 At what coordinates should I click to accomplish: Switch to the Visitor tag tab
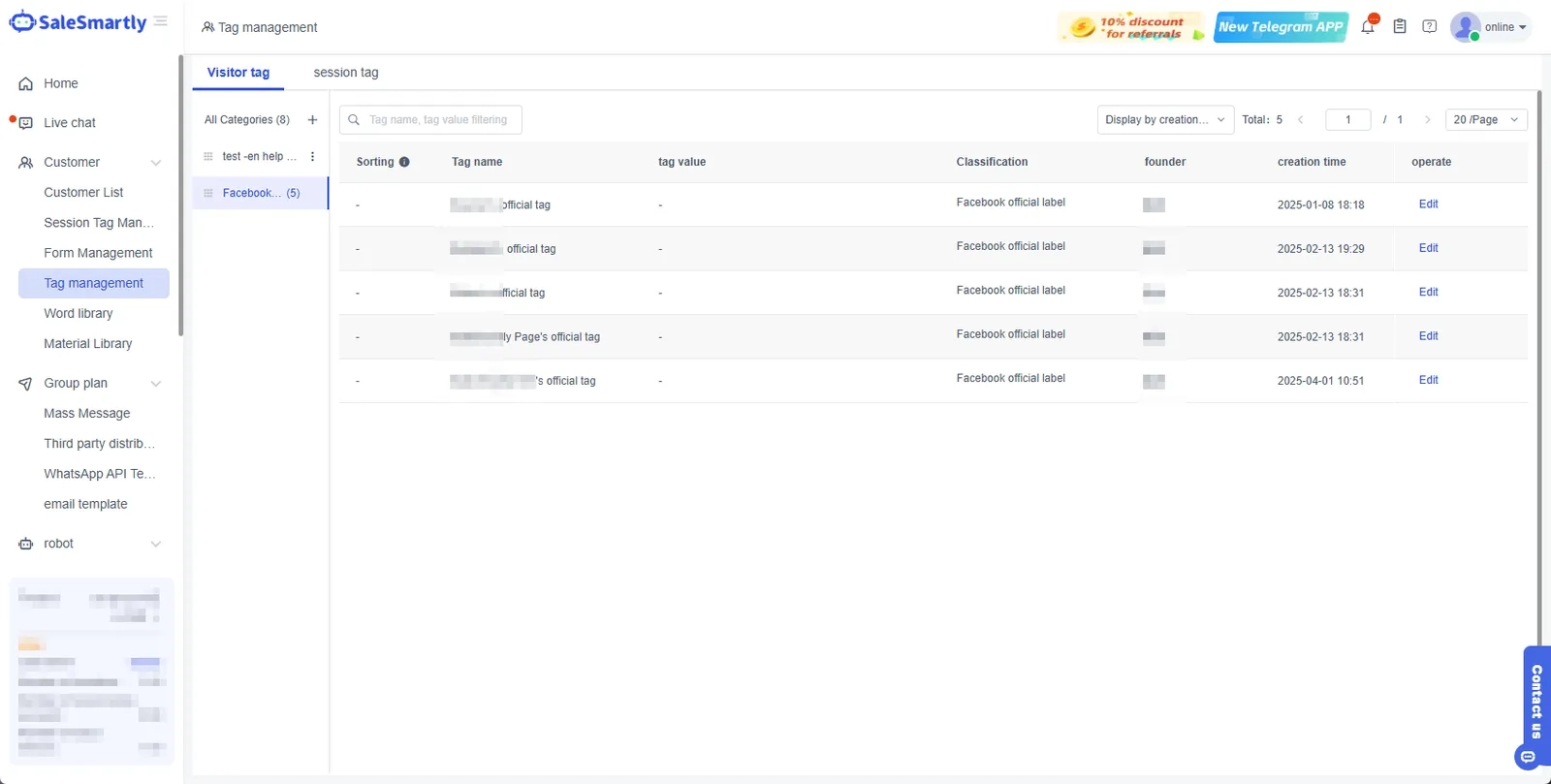[x=238, y=73]
